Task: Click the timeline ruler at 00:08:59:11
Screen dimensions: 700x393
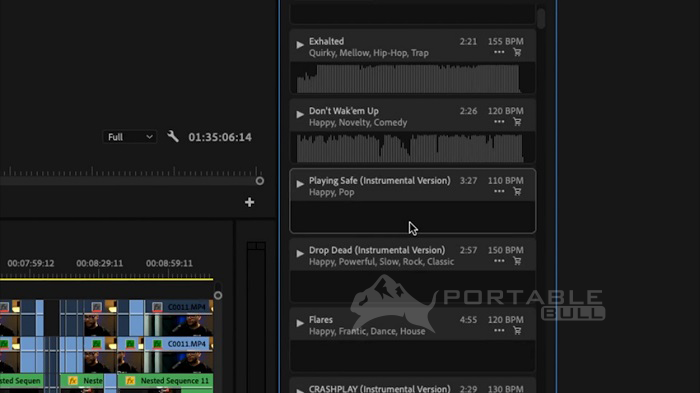Action: [x=169, y=263]
